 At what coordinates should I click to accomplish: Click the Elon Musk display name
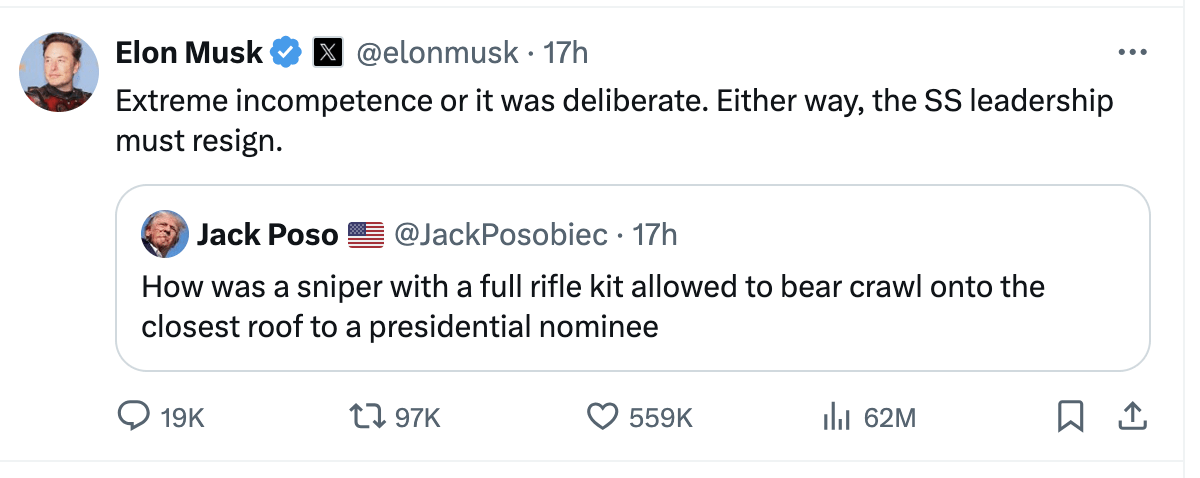pyautogui.click(x=189, y=52)
